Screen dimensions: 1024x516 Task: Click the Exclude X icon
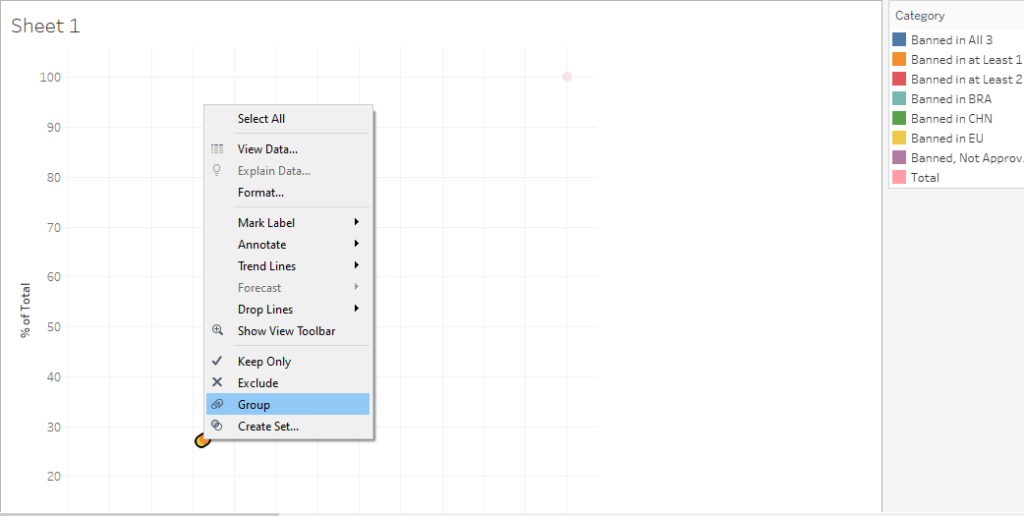pos(217,383)
